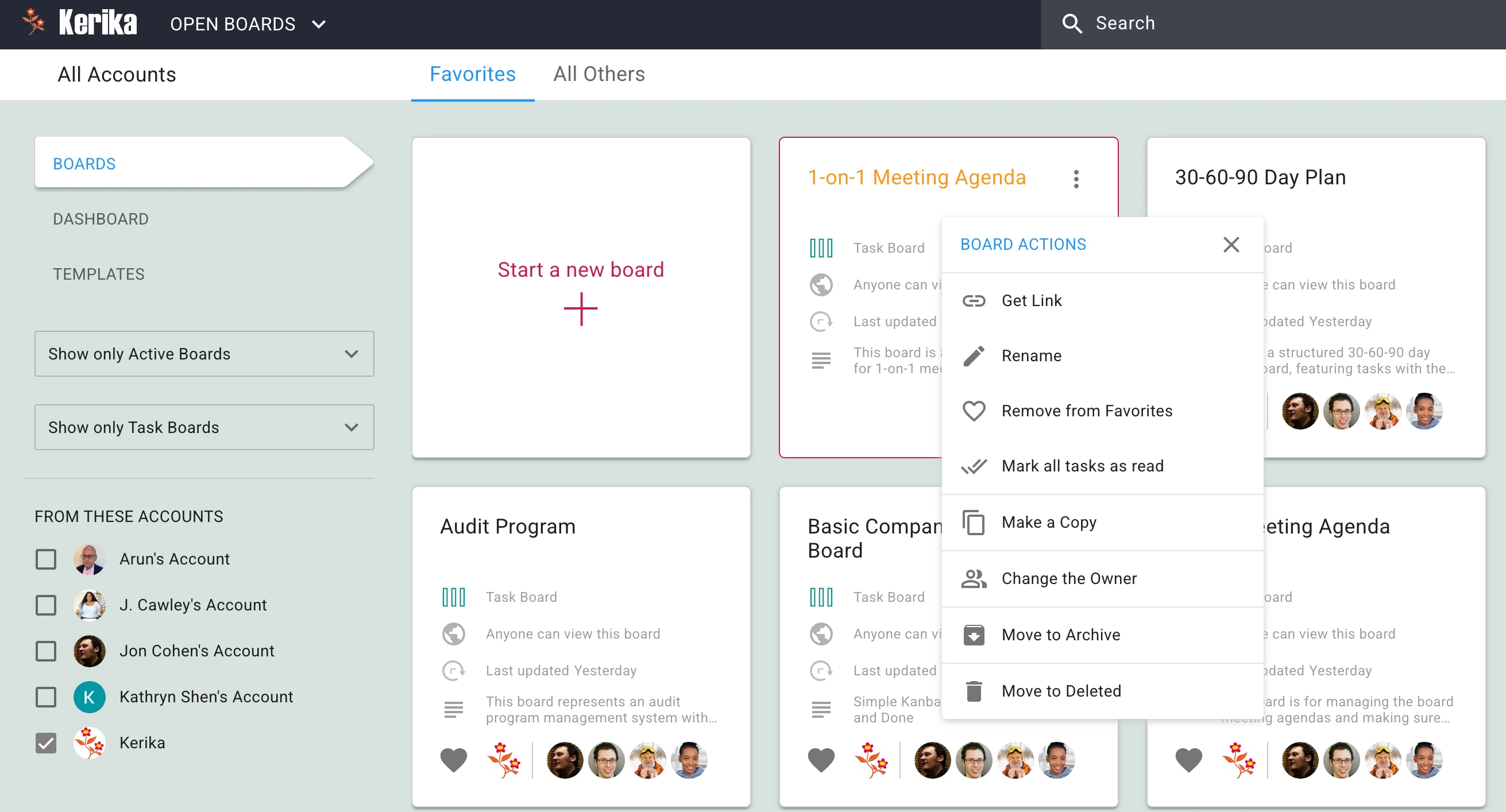Click the copy icon beside Make a Copy
The image size is (1506, 812).
(x=974, y=522)
